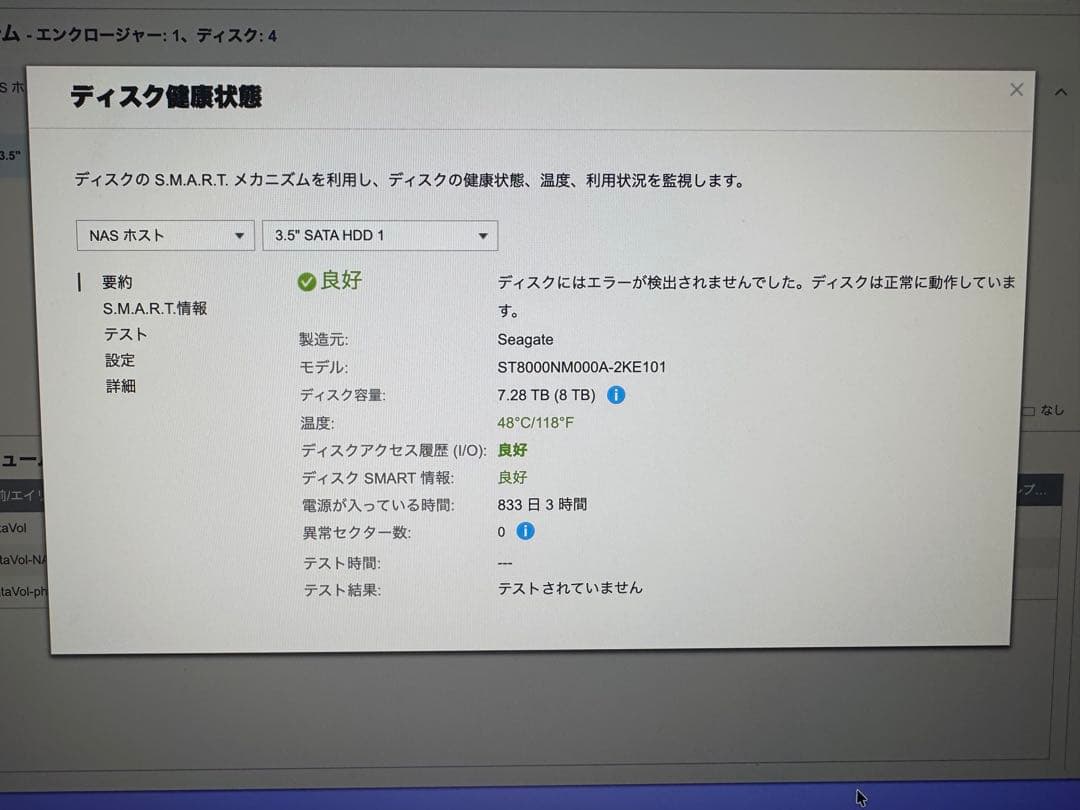The width and height of the screenshot is (1080, 810).
Task: Click the green 良好 health checkmark icon
Action: tap(307, 281)
